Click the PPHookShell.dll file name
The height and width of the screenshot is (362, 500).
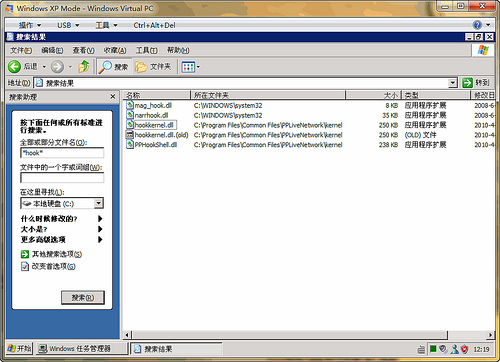pyautogui.click(x=156, y=145)
